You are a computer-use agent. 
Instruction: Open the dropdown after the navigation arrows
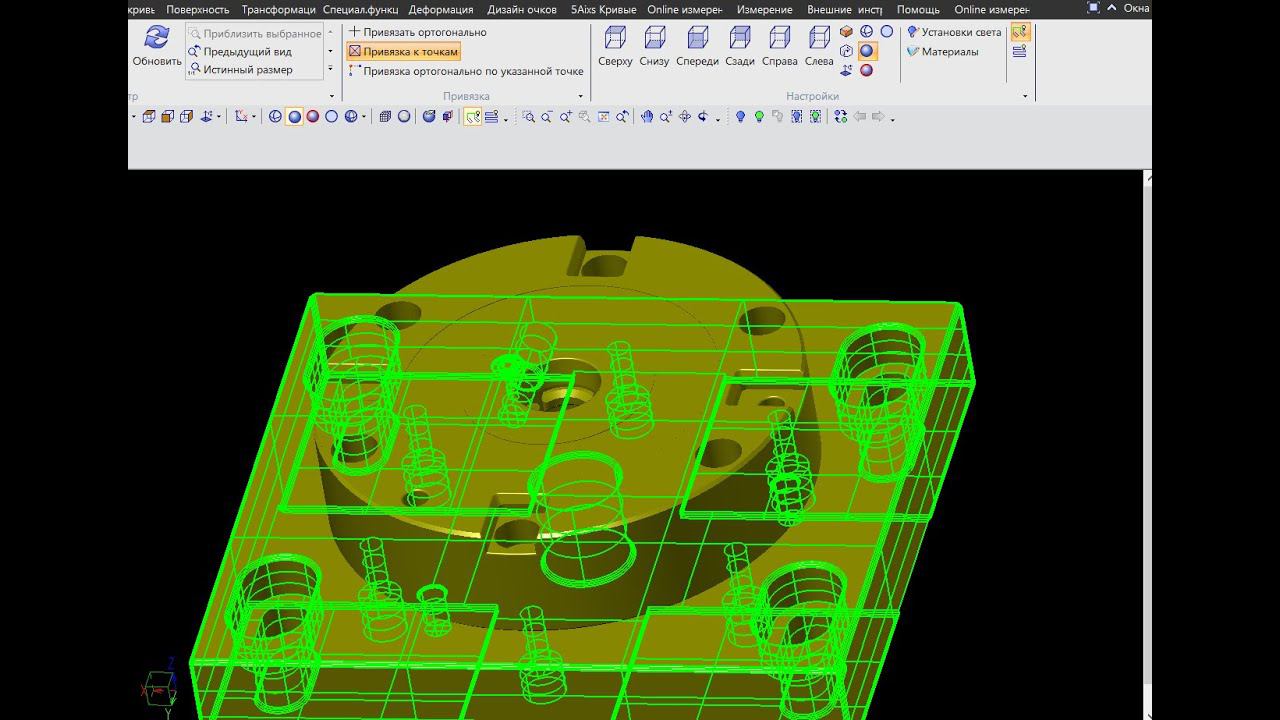(x=892, y=118)
